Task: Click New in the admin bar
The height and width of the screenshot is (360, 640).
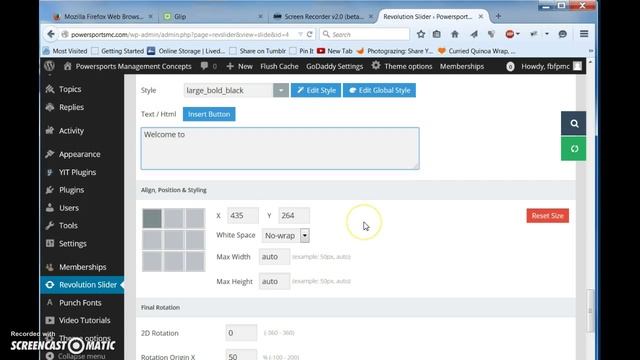Action: pyautogui.click(x=240, y=66)
